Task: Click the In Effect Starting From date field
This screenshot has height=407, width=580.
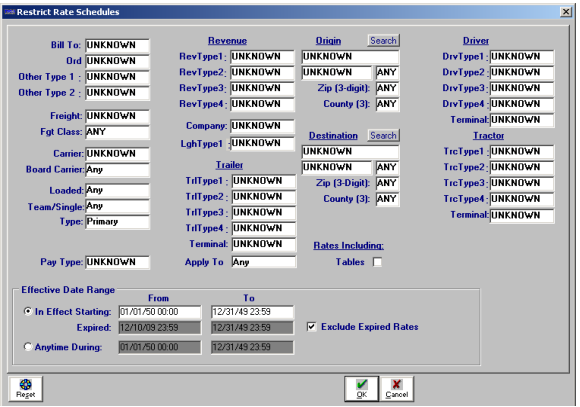Action: point(160,312)
